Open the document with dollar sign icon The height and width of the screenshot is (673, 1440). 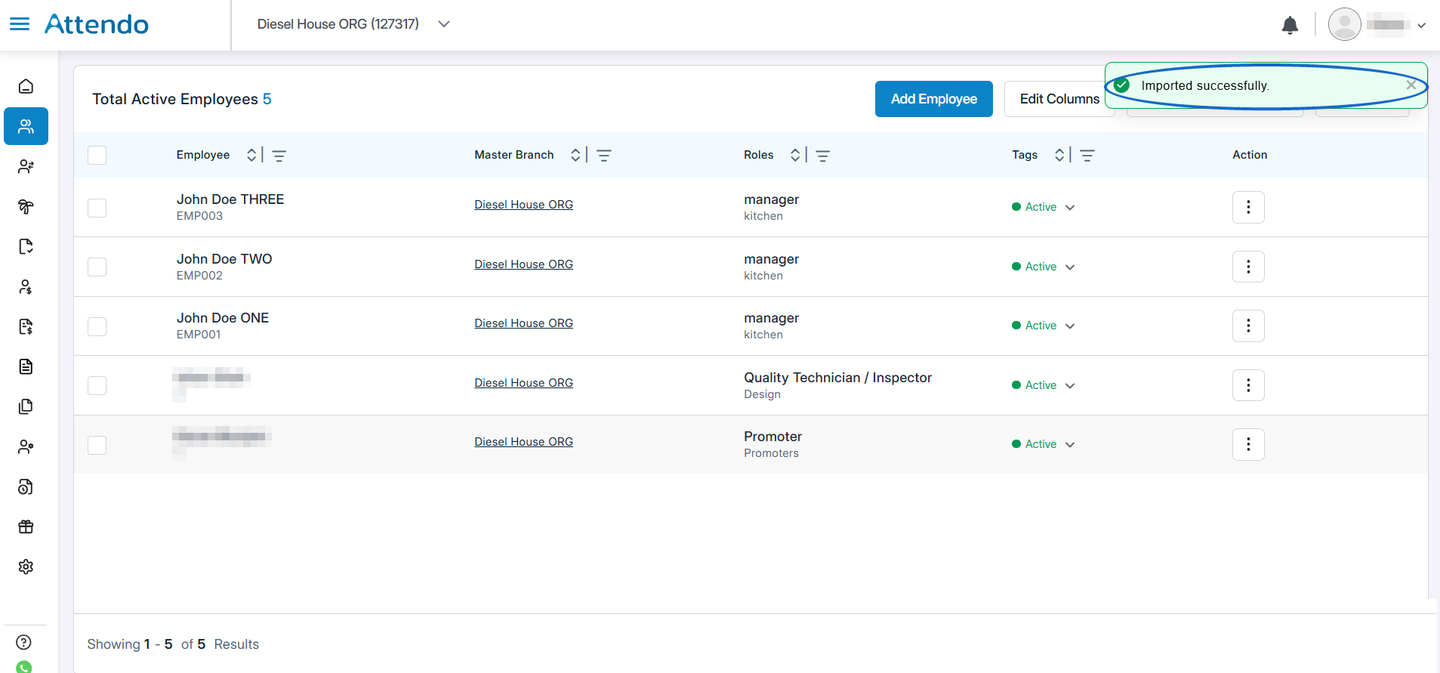coord(26,326)
